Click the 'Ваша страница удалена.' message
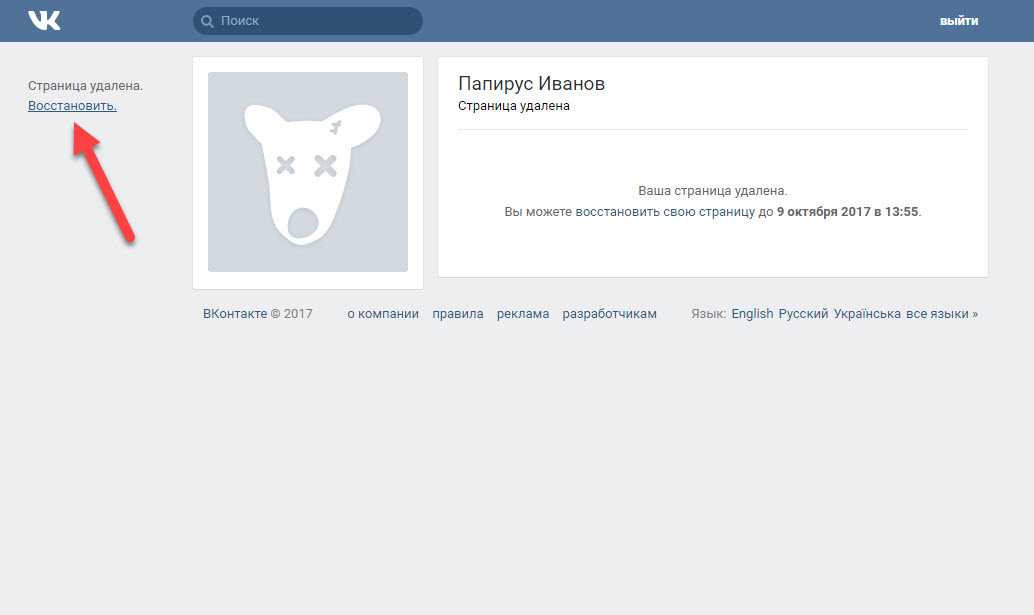The width and height of the screenshot is (1034, 615). (713, 190)
